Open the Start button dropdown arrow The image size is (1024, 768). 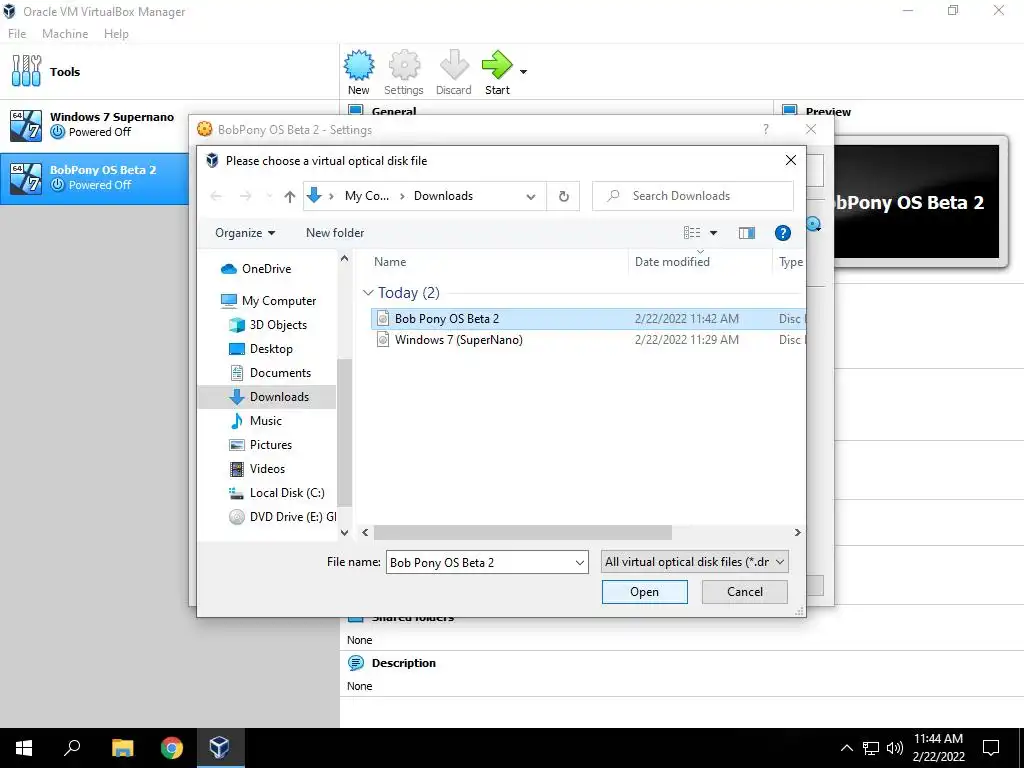[523, 72]
